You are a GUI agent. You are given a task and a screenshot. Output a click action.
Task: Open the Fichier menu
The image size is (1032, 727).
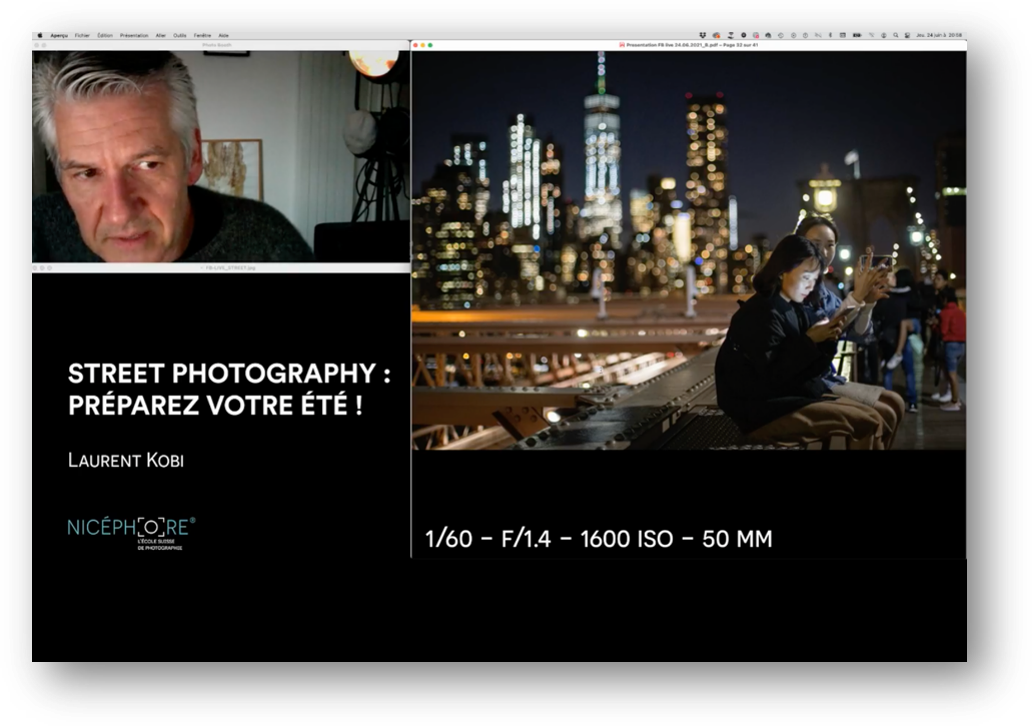82,35
